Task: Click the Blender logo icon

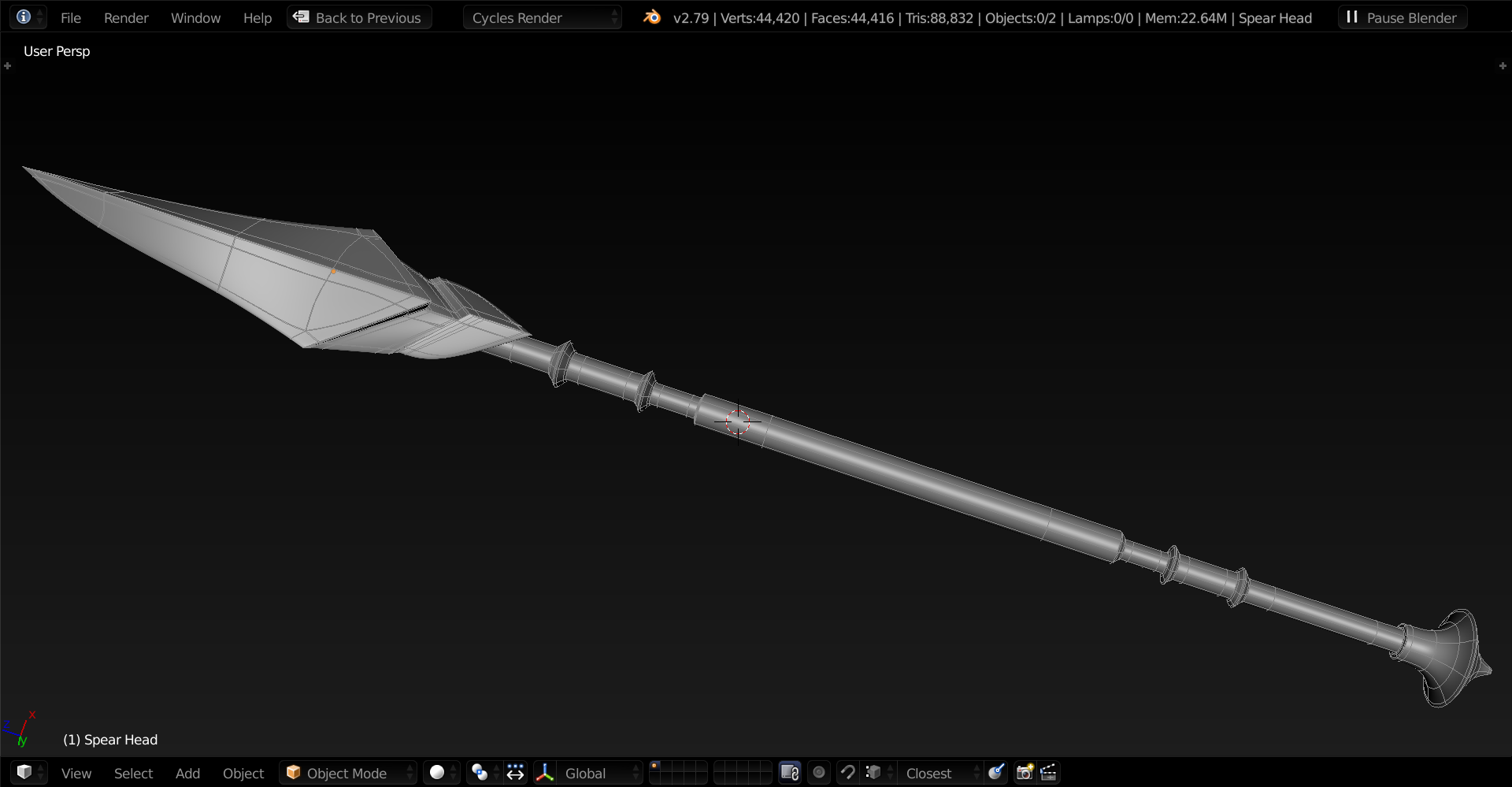Action: point(652,17)
